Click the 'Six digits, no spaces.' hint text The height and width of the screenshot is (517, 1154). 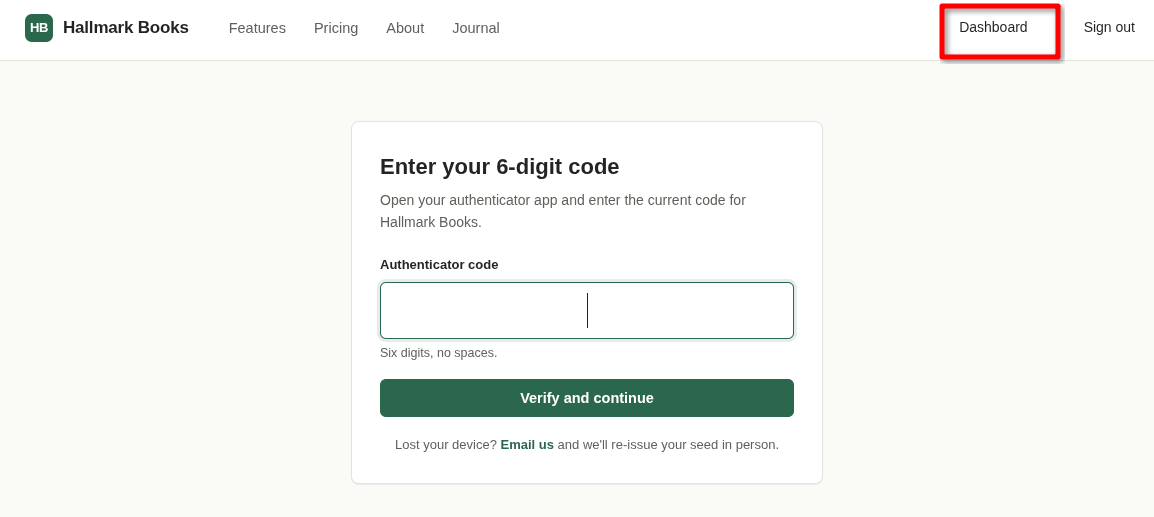pos(439,353)
